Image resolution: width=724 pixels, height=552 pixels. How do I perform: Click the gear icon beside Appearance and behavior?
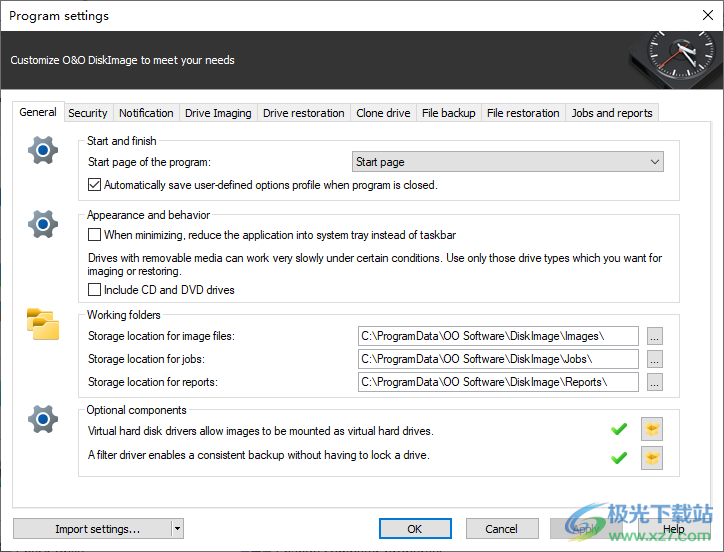(43, 224)
